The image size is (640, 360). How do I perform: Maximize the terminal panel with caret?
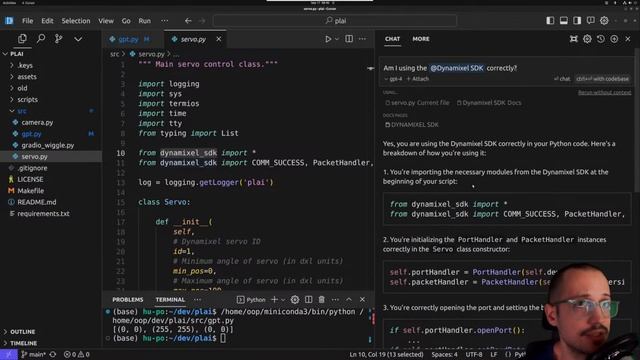point(349,300)
